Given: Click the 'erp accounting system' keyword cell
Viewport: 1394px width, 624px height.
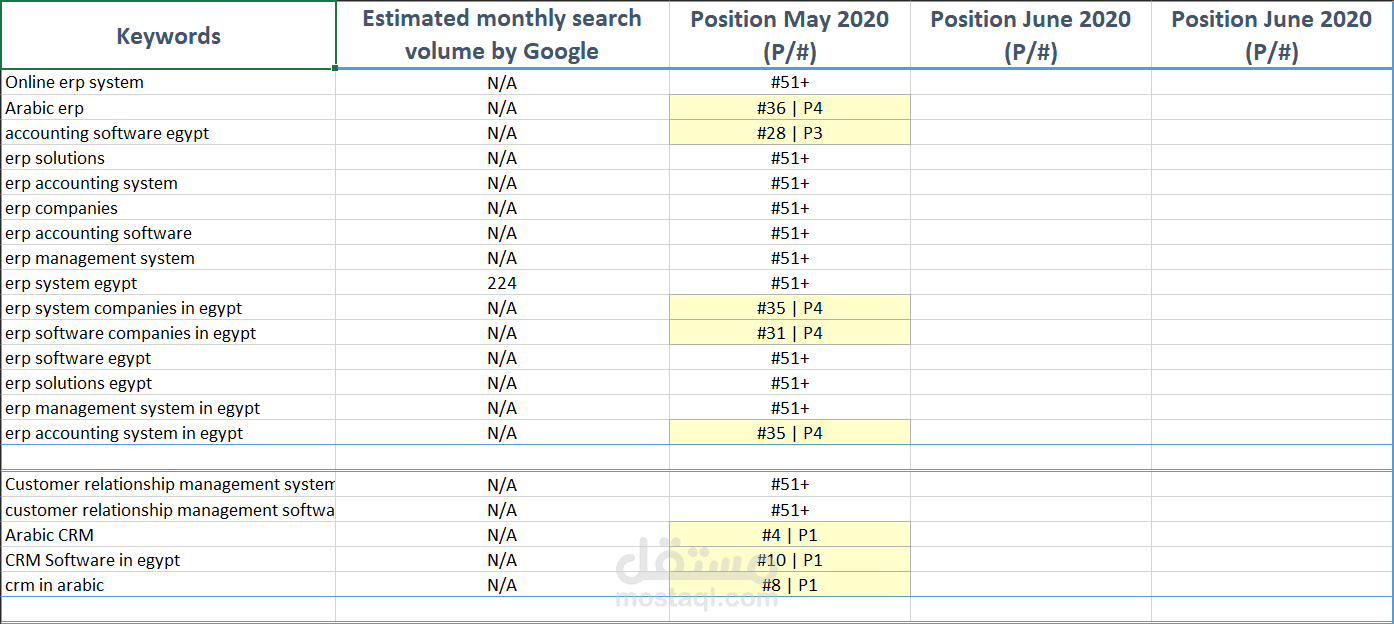Looking at the screenshot, I should 168,183.
